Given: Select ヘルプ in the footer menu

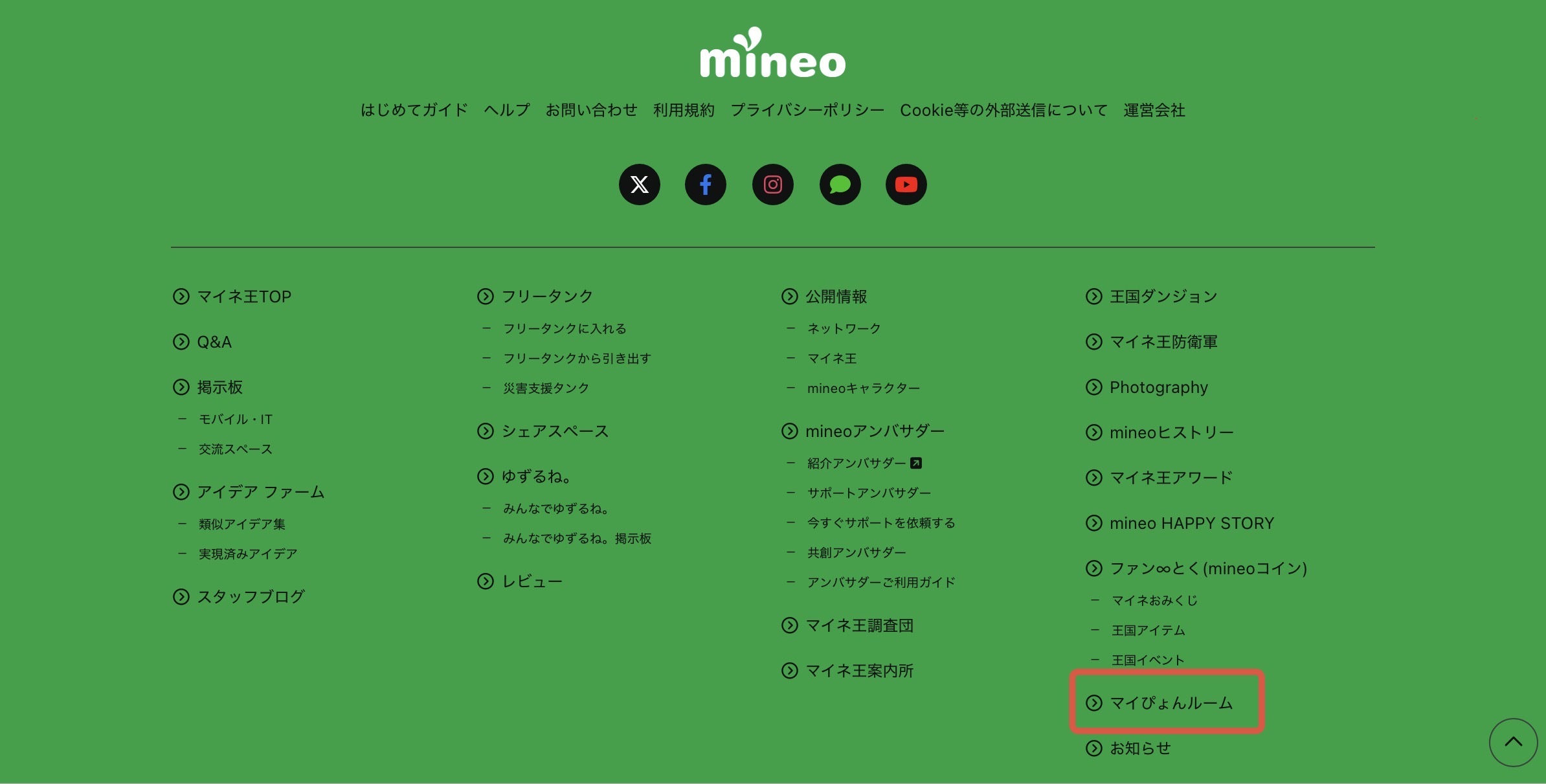Looking at the screenshot, I should pyautogui.click(x=506, y=110).
